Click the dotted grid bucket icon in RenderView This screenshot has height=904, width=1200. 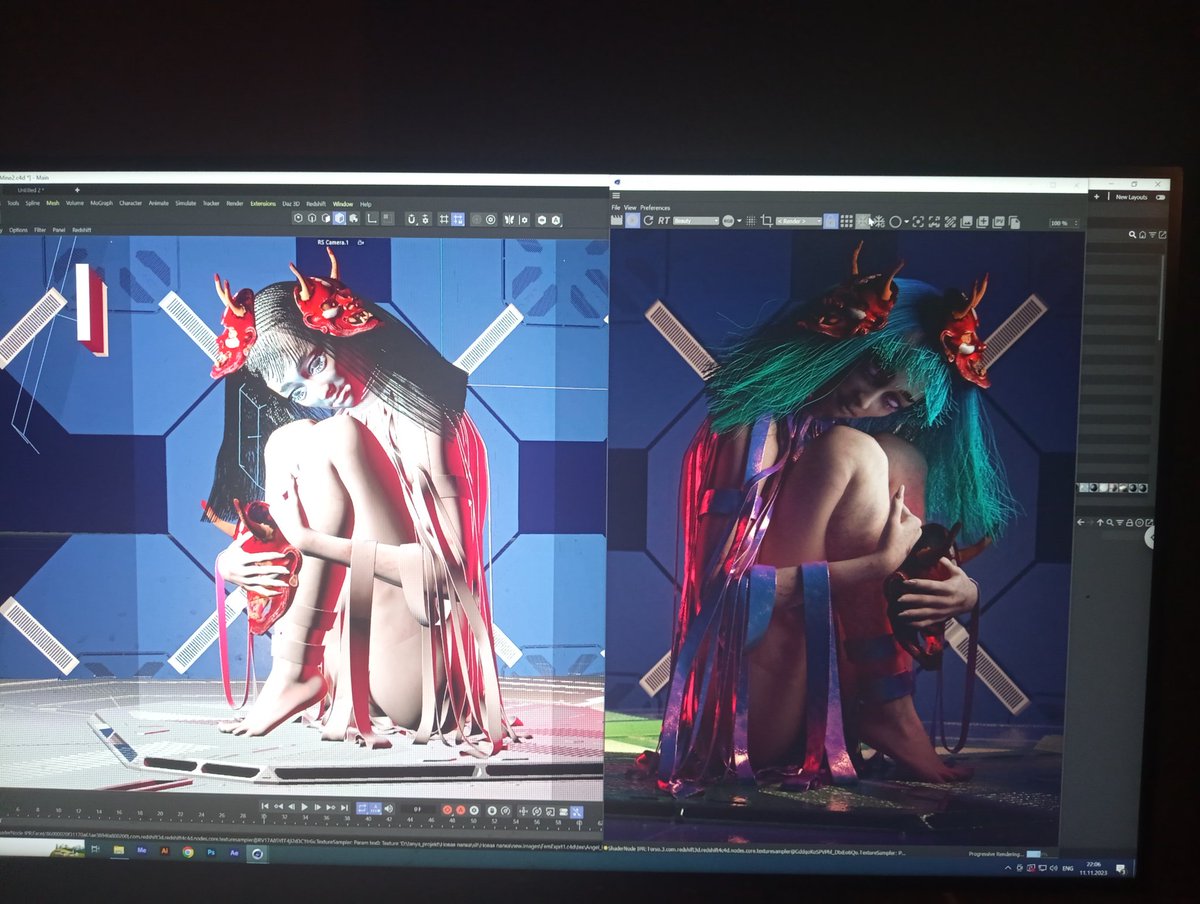tap(847, 221)
